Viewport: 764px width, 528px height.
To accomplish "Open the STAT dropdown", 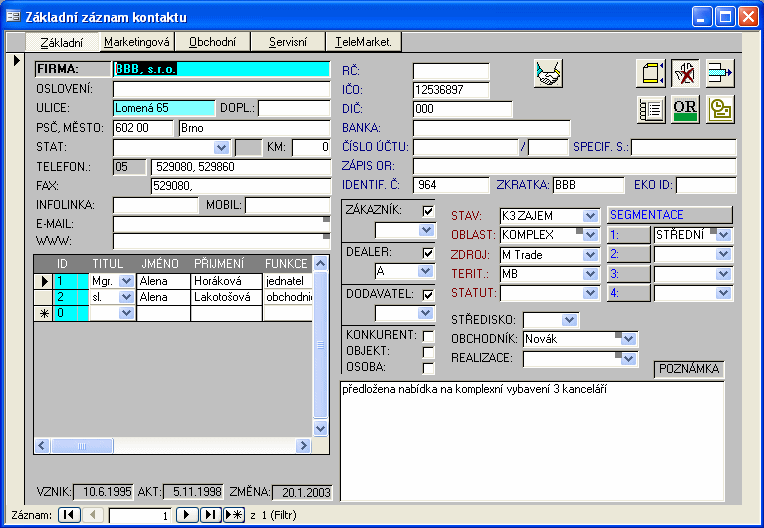I will coord(221,148).
